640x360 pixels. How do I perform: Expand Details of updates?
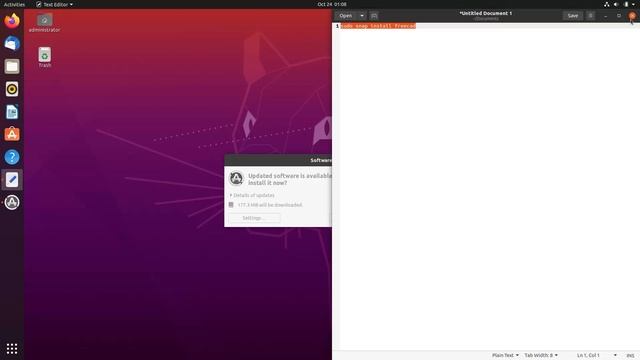click(252, 195)
